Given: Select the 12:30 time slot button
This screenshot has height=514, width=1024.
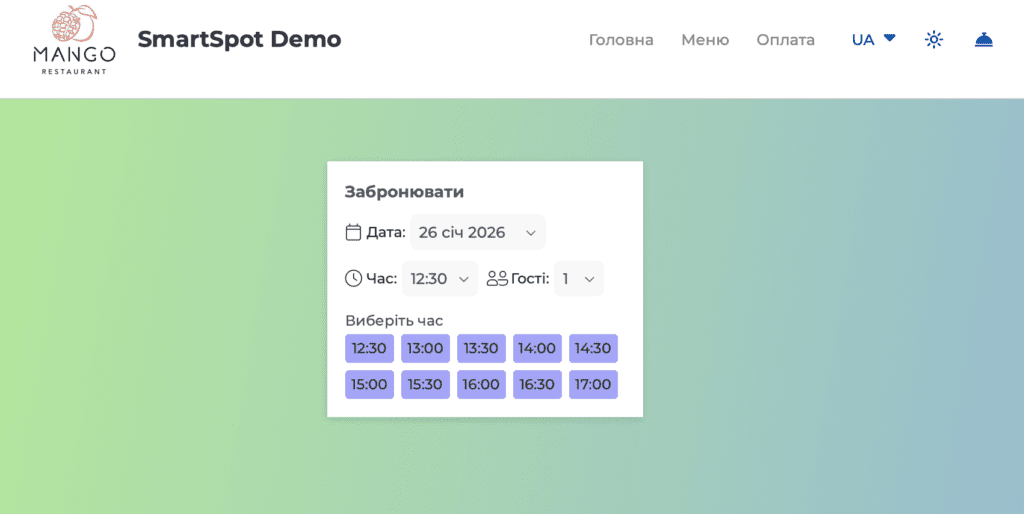Looking at the screenshot, I should point(369,348).
